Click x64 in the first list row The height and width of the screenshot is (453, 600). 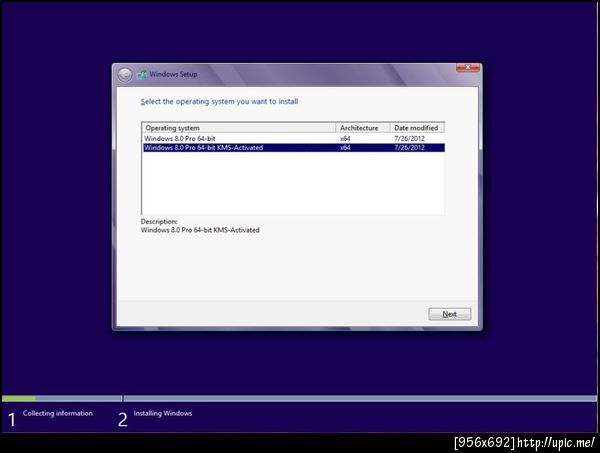click(x=345, y=139)
